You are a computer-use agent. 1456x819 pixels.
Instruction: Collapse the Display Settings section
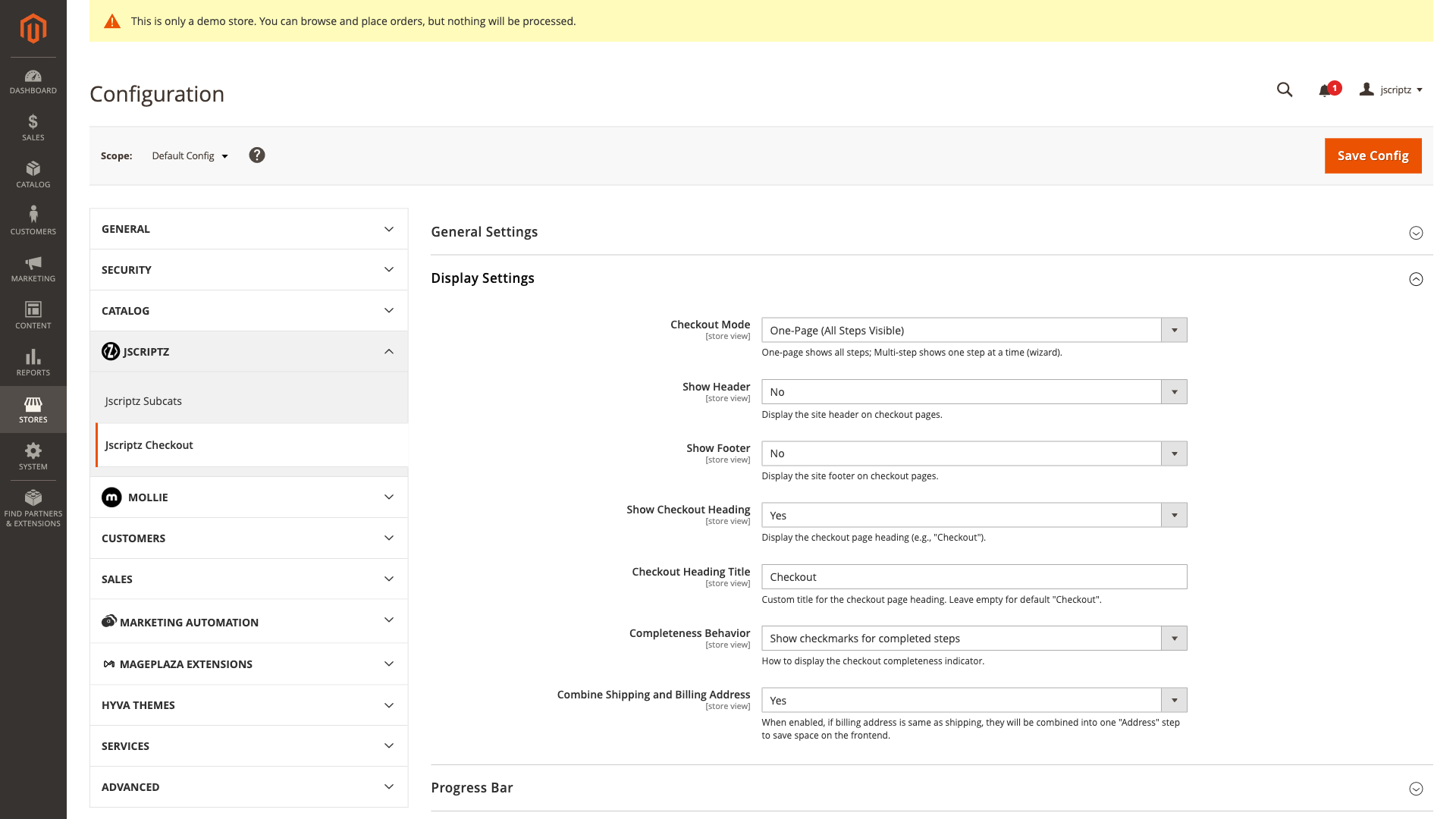coord(1416,279)
